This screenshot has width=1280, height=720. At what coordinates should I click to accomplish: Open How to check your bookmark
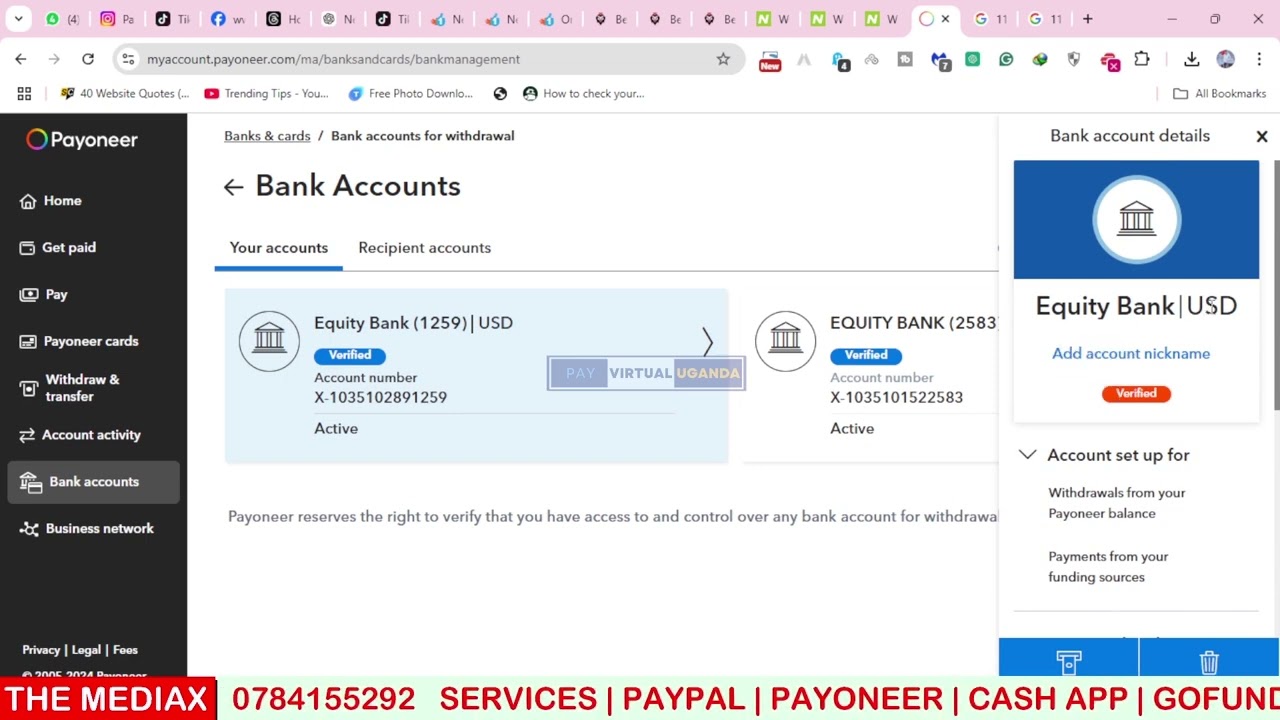coord(583,94)
